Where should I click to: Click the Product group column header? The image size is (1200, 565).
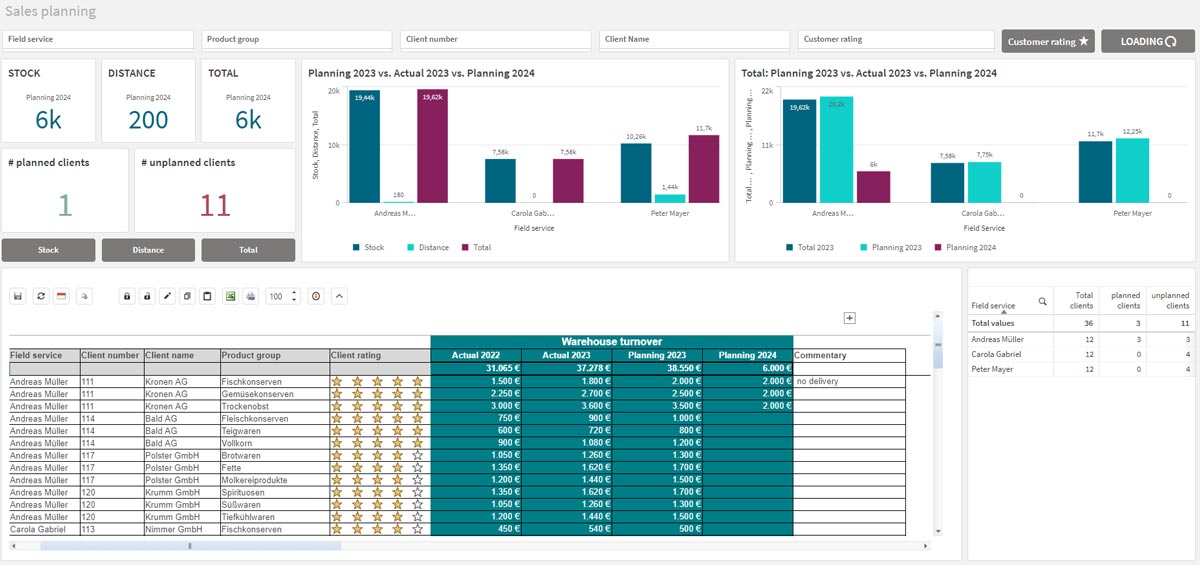tap(275, 355)
